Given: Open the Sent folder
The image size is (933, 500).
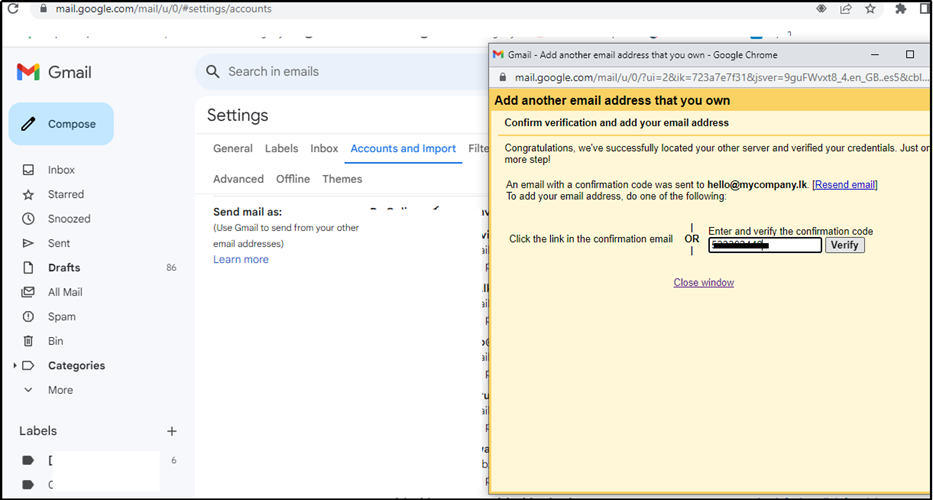Looking at the screenshot, I should (x=59, y=243).
